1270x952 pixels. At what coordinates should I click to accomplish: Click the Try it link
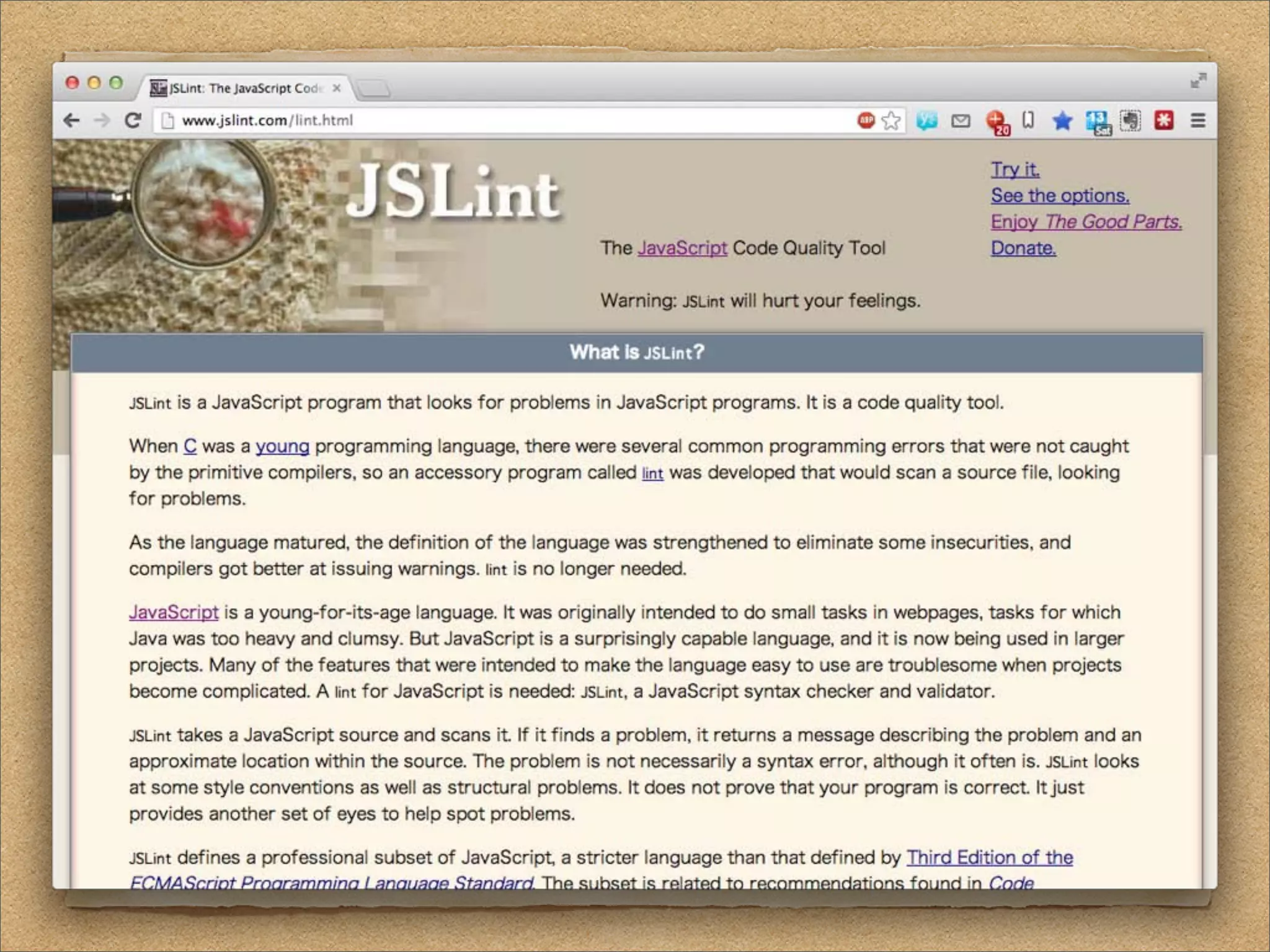pos(1015,169)
